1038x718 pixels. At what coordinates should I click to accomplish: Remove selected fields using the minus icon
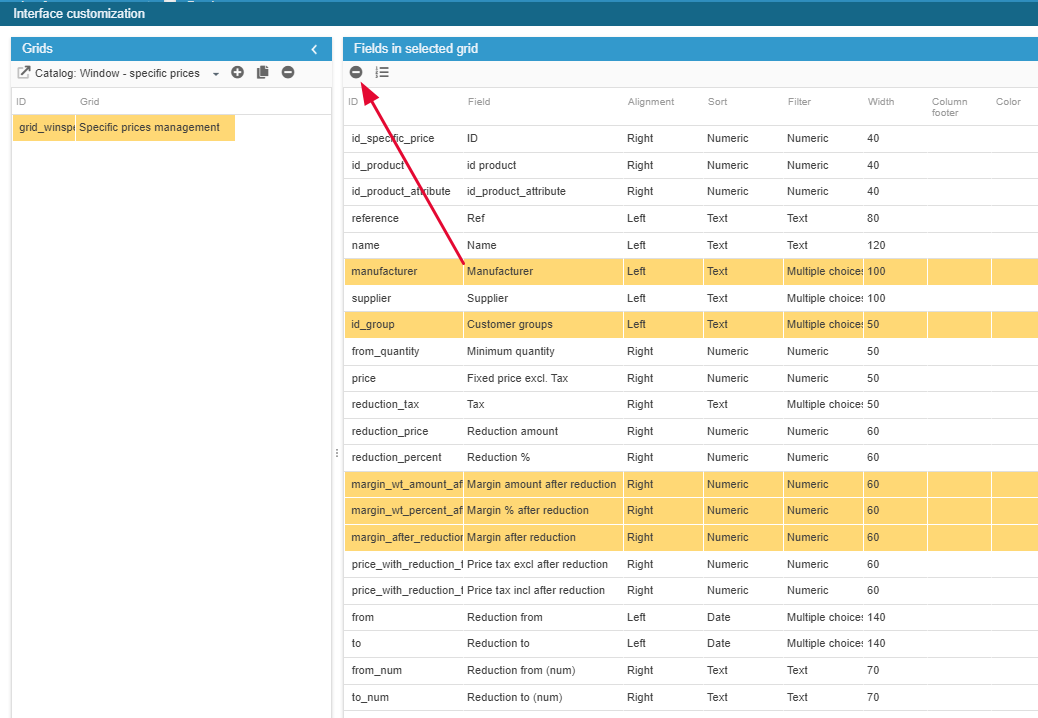pyautogui.click(x=356, y=72)
